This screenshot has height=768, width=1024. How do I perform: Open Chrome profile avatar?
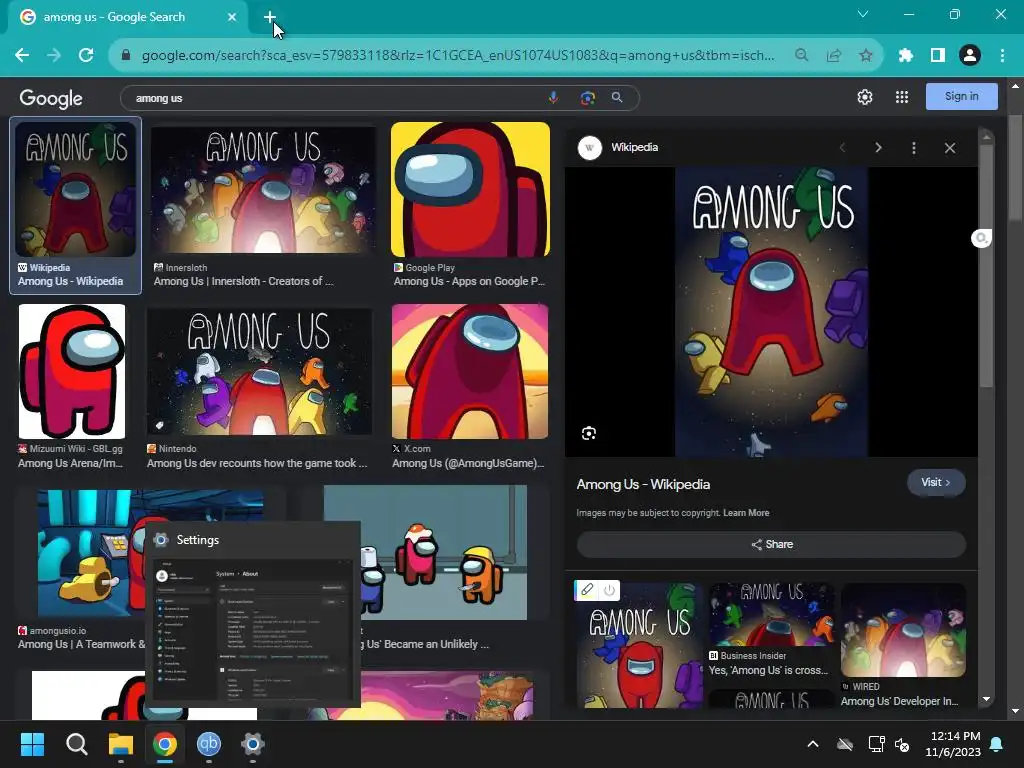coord(970,56)
